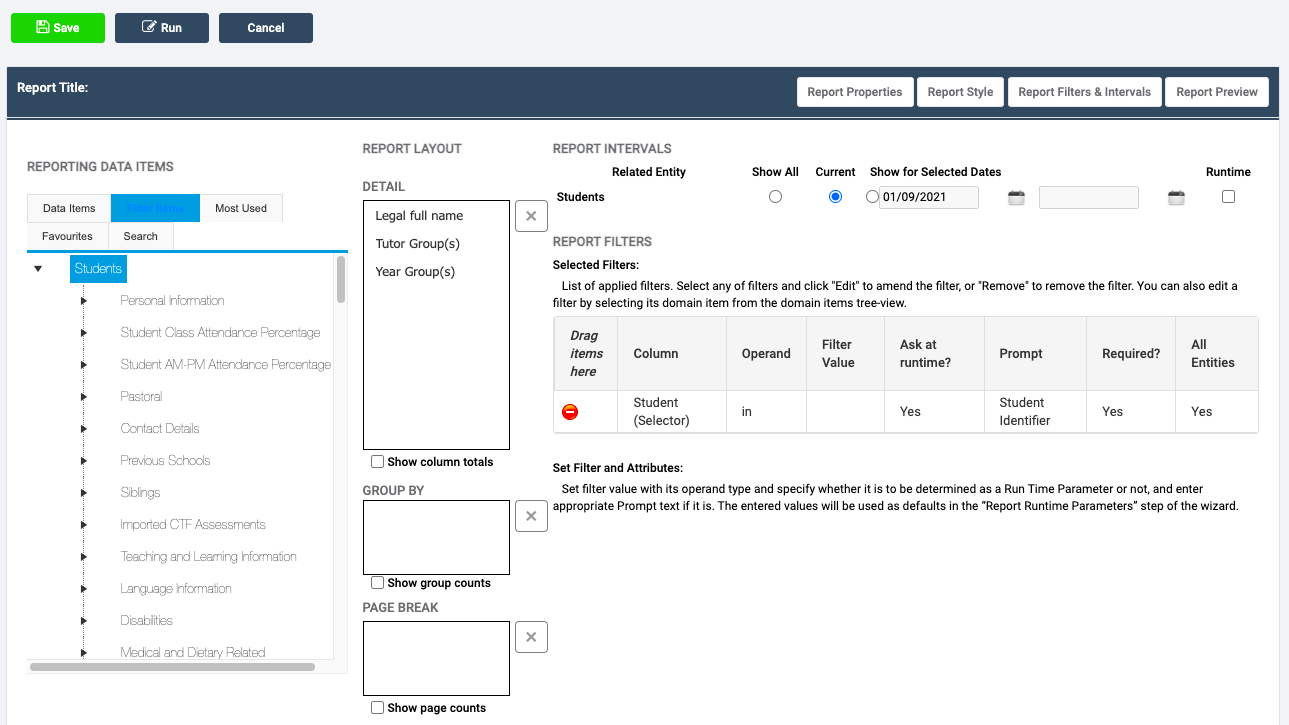Expand the Personal Information node
Viewport: 1289px width, 725px height.
(84, 300)
